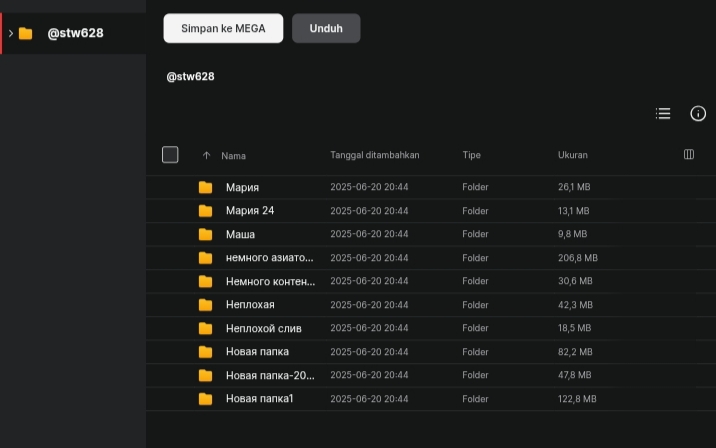Screen dimensions: 716x448
Task: Click Folder type cell in Мария 24 row
Action: 475,211
